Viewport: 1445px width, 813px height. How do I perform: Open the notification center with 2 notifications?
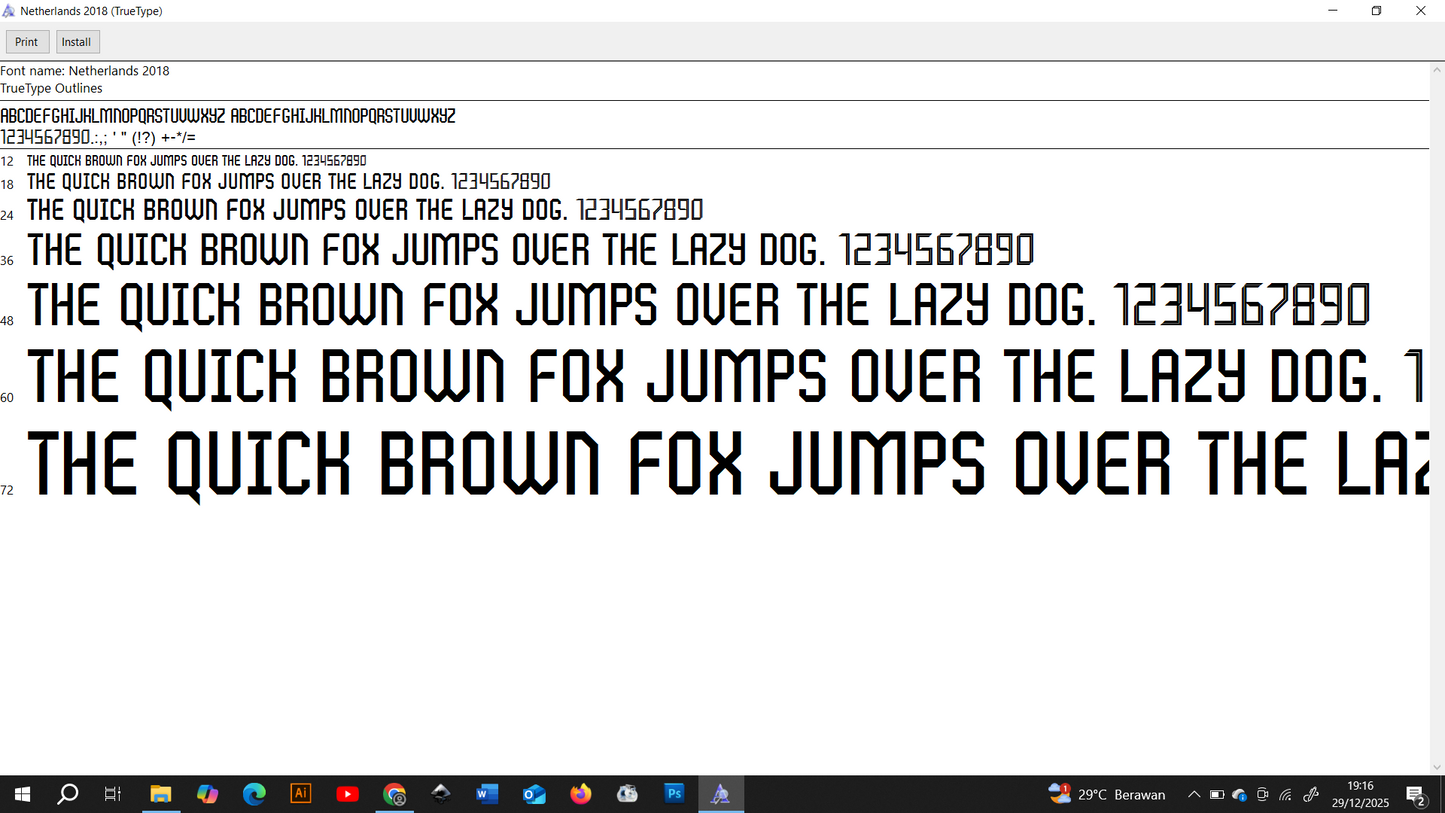pos(1416,795)
